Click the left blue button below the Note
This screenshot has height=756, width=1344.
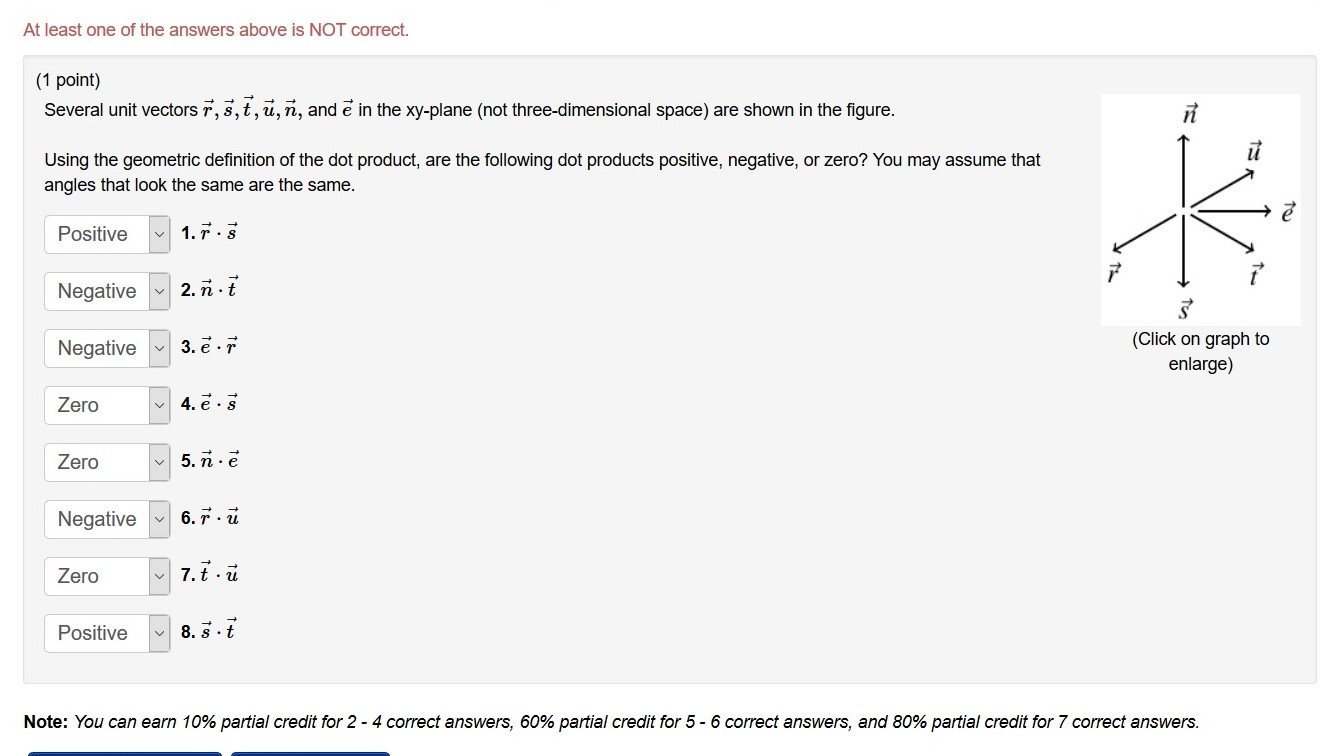tap(124, 753)
